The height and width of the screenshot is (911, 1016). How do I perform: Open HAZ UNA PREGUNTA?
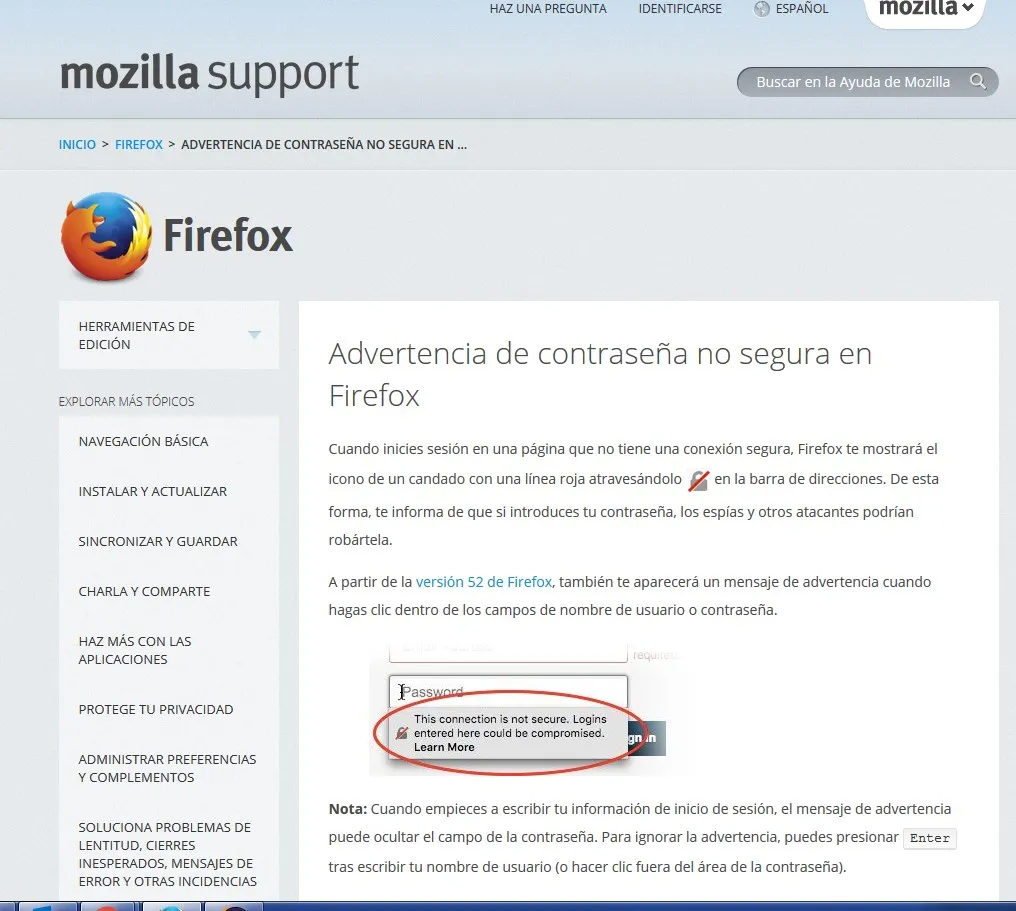point(548,8)
